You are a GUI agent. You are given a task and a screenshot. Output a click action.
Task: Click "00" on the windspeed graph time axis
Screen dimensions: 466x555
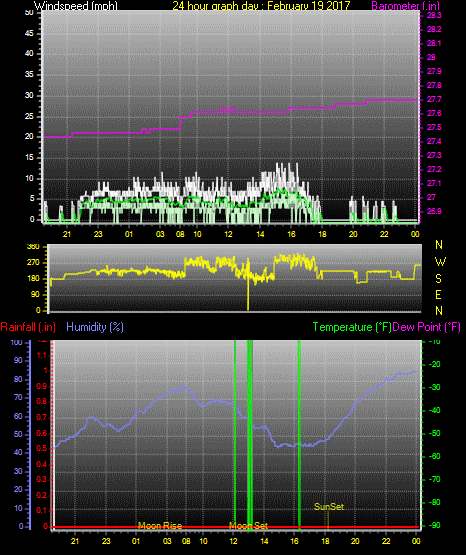tap(415, 234)
